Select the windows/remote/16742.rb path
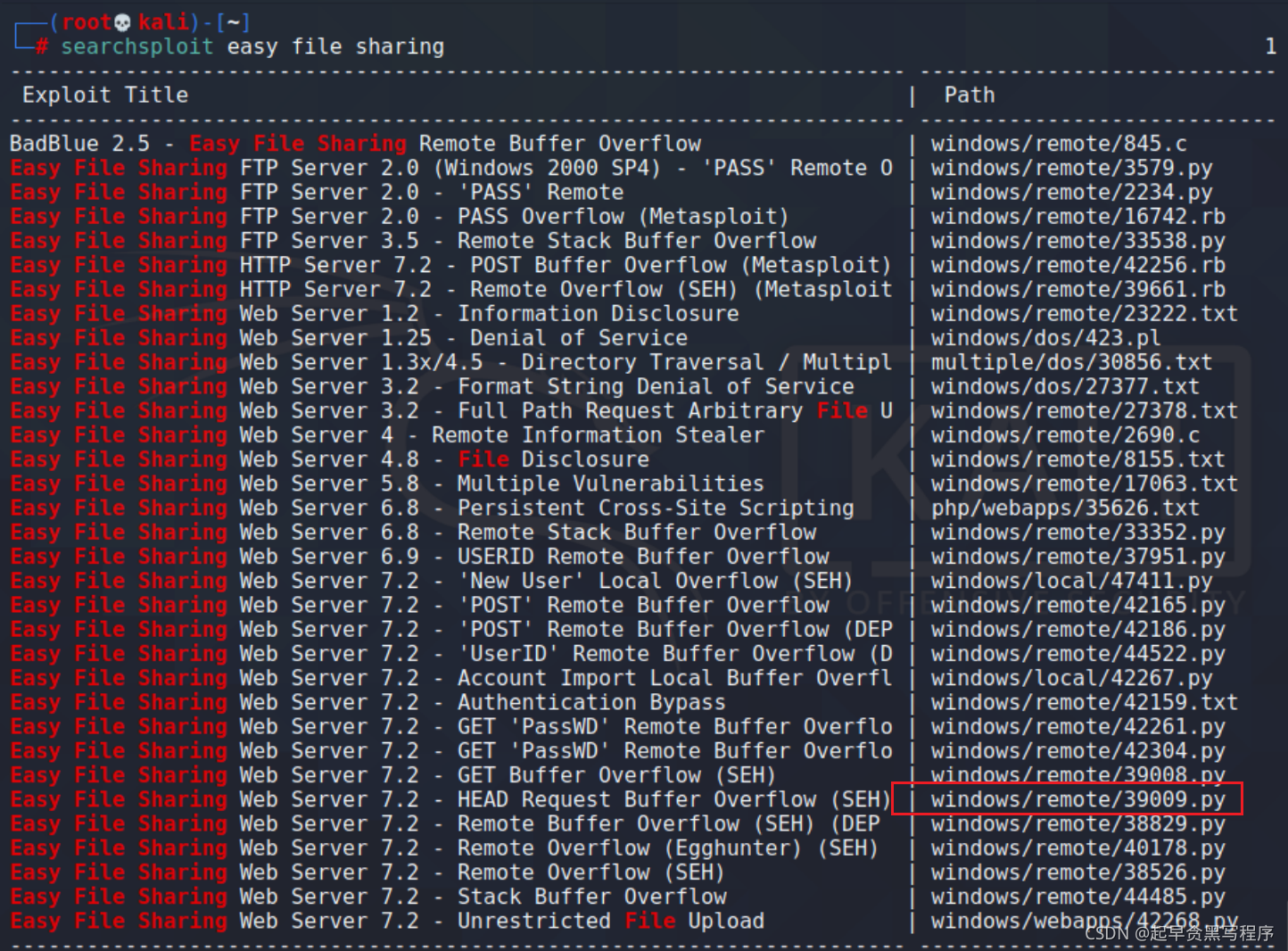1288x951 pixels. pos(1077,216)
